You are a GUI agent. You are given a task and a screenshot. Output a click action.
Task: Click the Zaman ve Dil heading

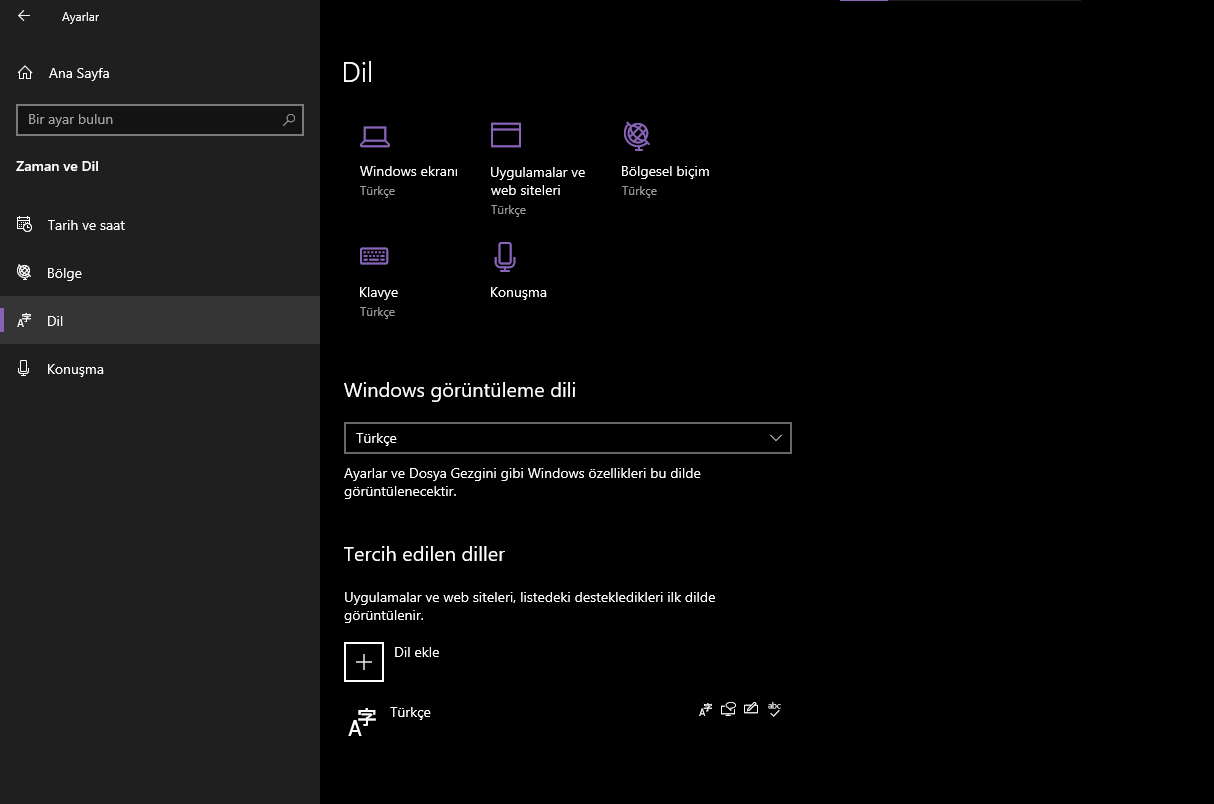tap(57, 166)
